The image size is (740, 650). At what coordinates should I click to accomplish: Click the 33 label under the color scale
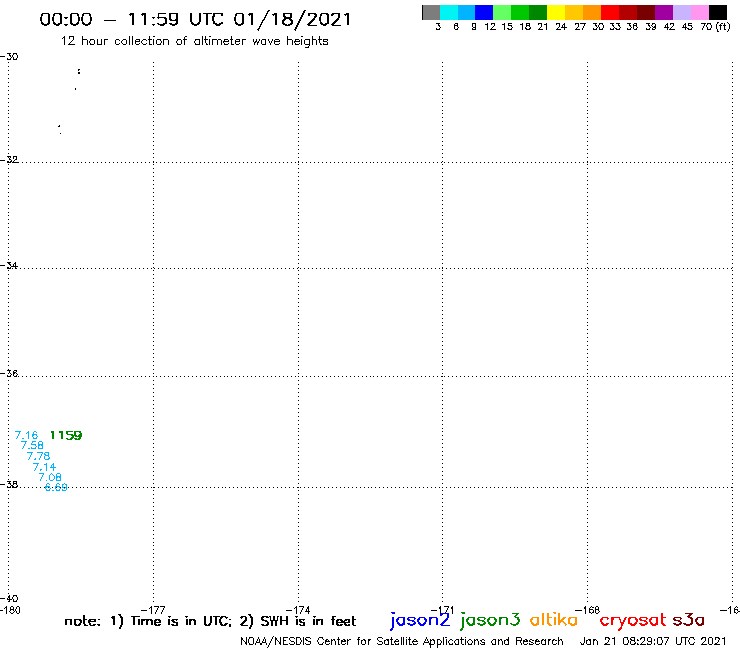614,27
